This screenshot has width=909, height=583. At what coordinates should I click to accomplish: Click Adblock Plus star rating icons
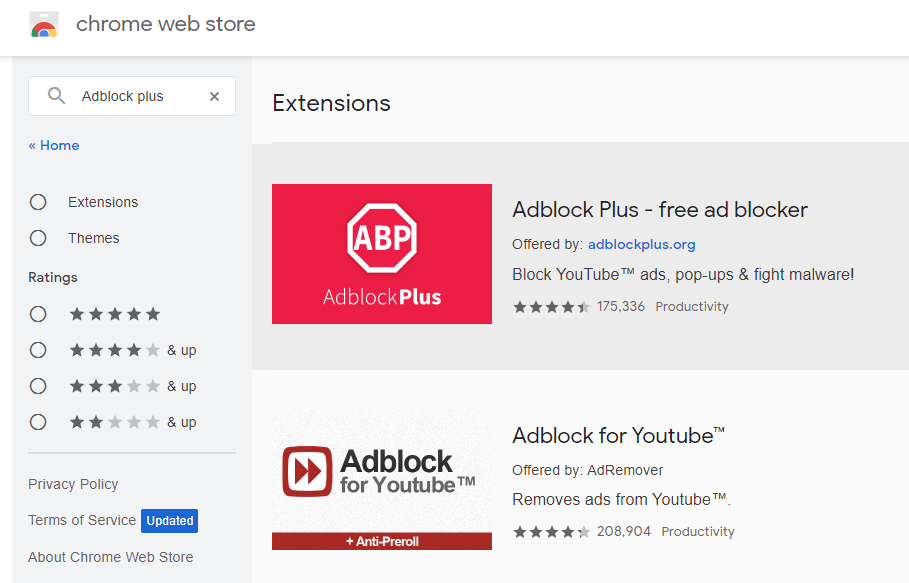coord(551,307)
